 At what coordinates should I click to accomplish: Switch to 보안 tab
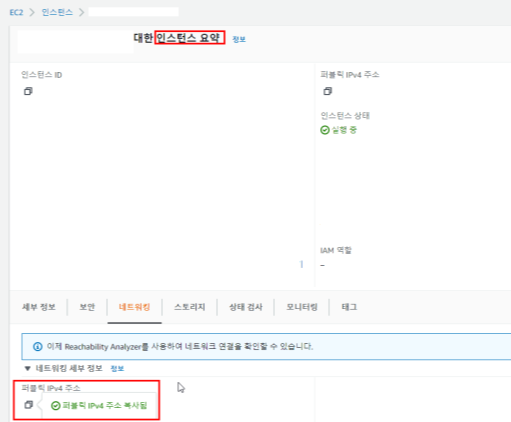(87, 307)
